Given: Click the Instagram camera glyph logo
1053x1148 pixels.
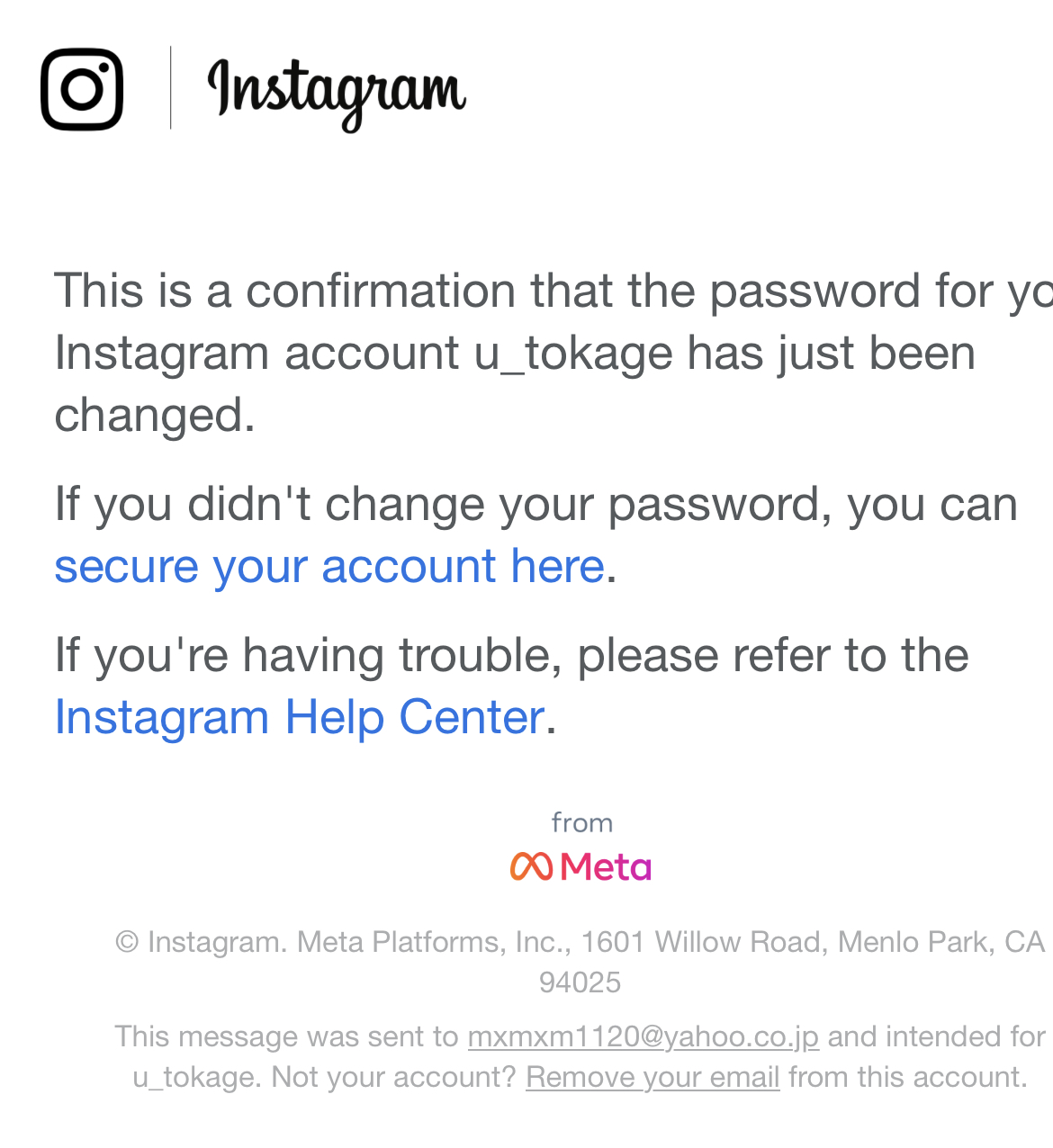Looking at the screenshot, I should [x=82, y=89].
